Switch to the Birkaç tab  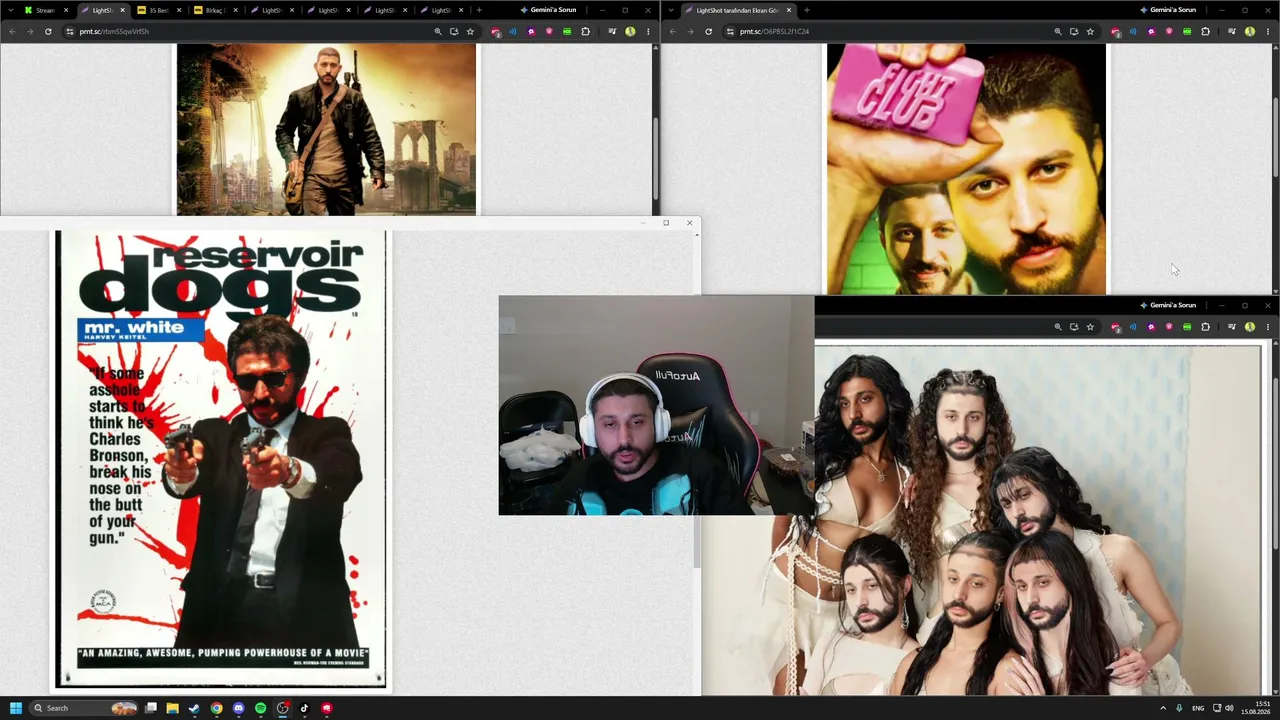[x=214, y=10]
